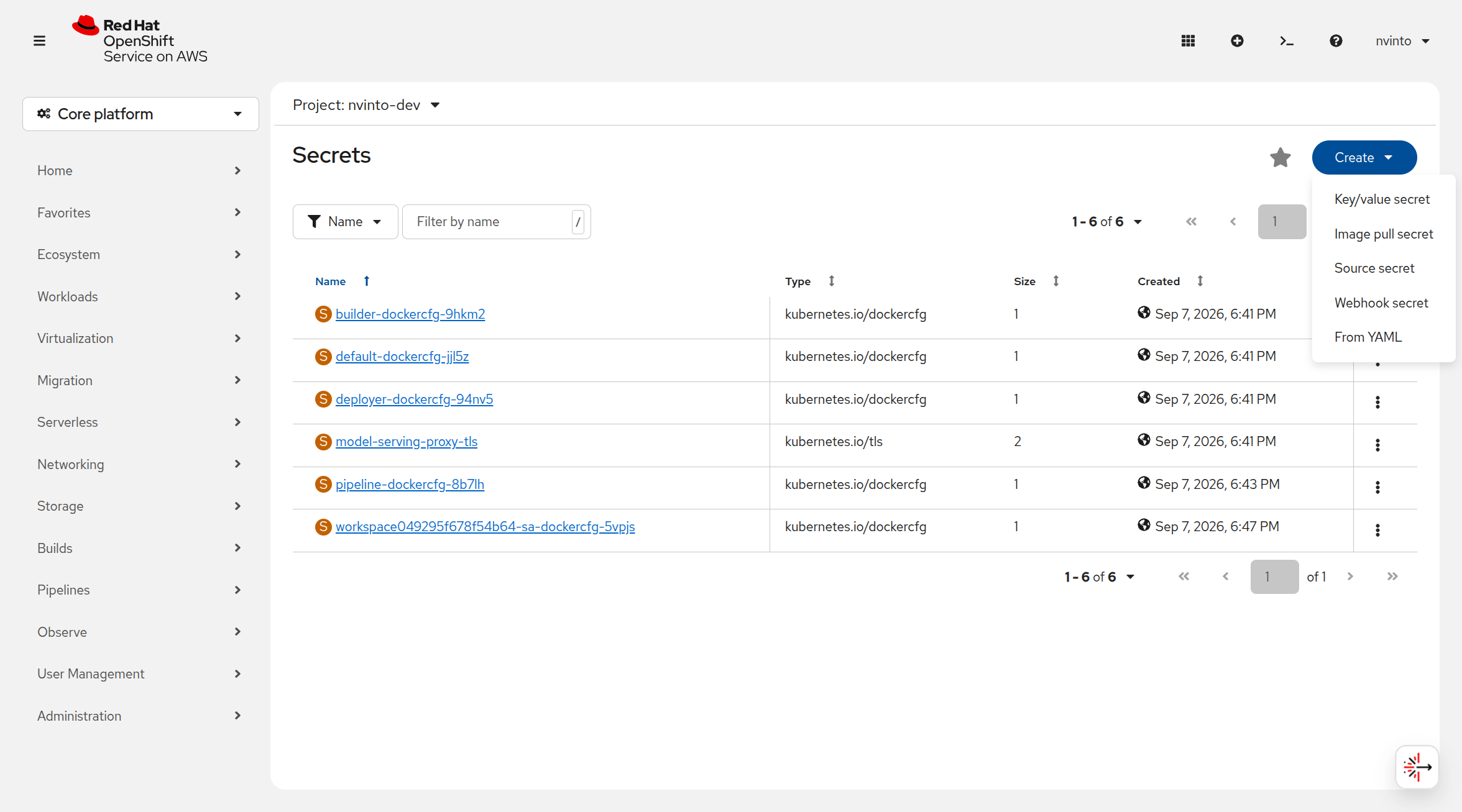
Task: Open kebab menu for pipeline-dockercfg-8b7lh row
Action: click(x=1377, y=488)
